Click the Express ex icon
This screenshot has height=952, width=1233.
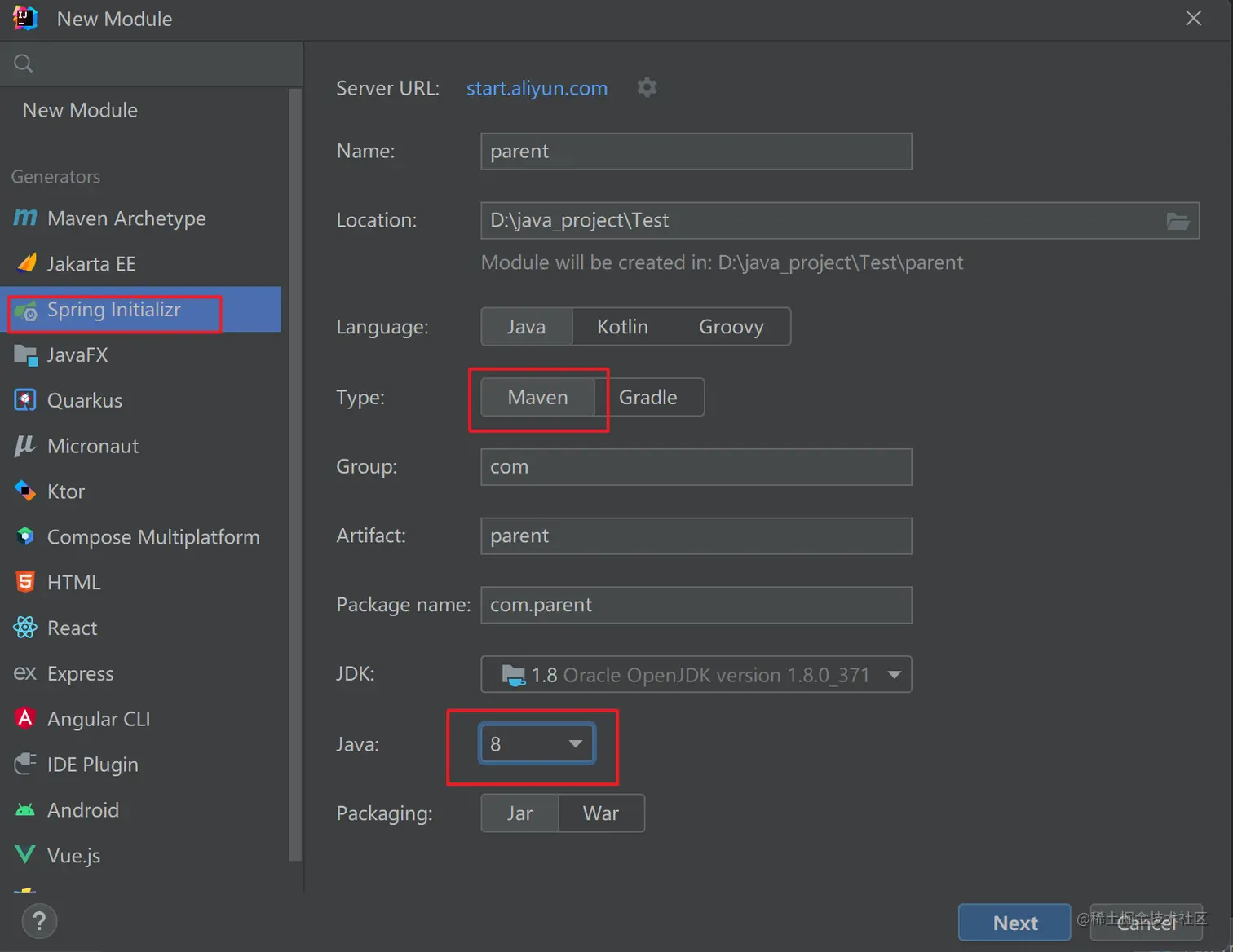pyautogui.click(x=25, y=673)
